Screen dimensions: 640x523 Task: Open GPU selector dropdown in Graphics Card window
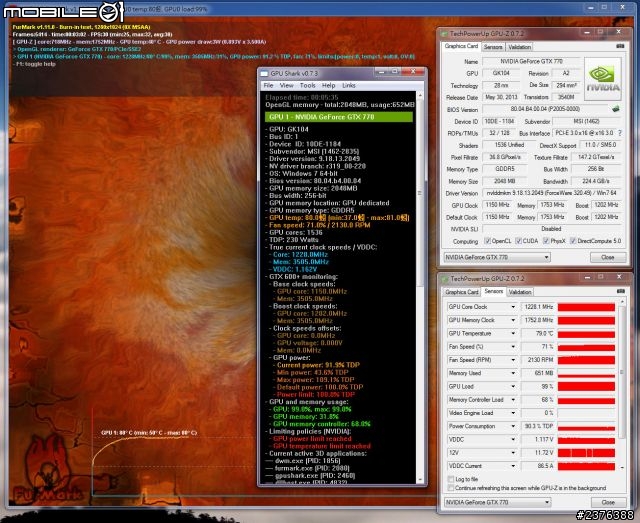(x=497, y=257)
